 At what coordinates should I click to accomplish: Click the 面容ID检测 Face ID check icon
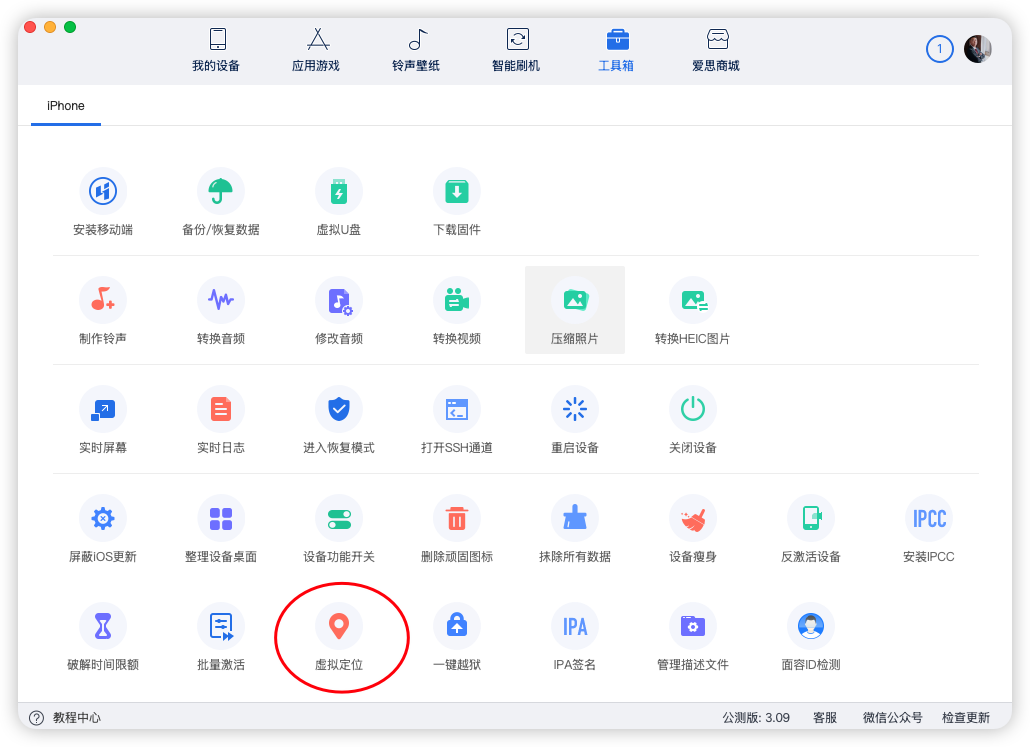click(811, 637)
